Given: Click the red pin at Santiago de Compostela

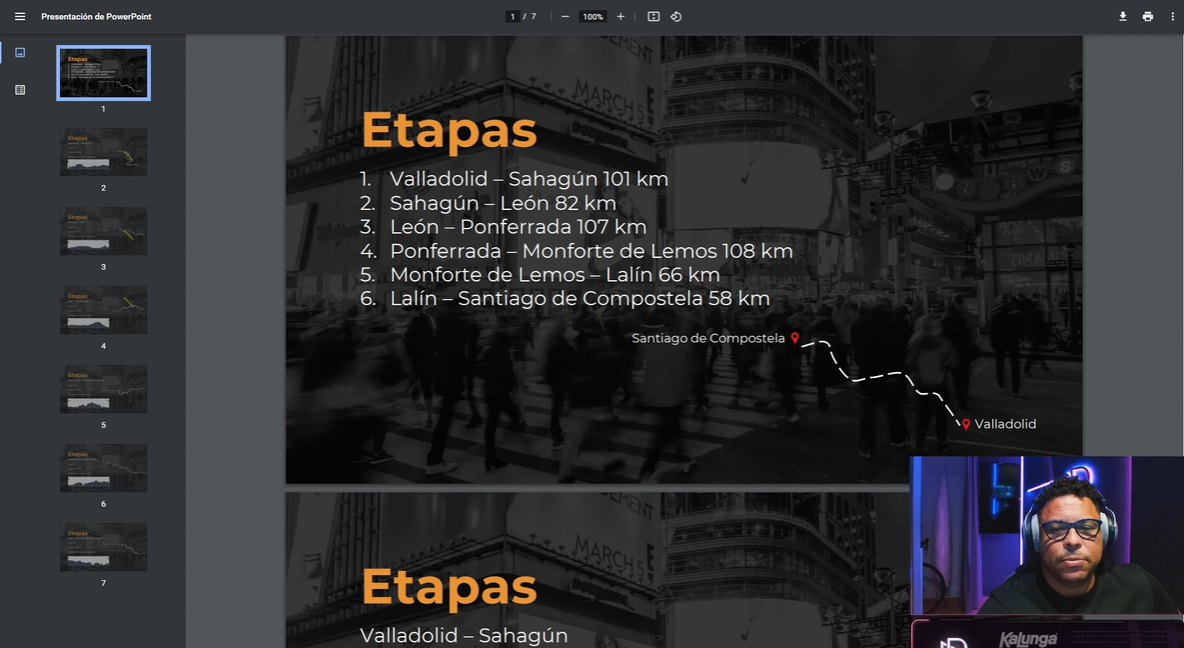Looking at the screenshot, I should pyautogui.click(x=794, y=338).
